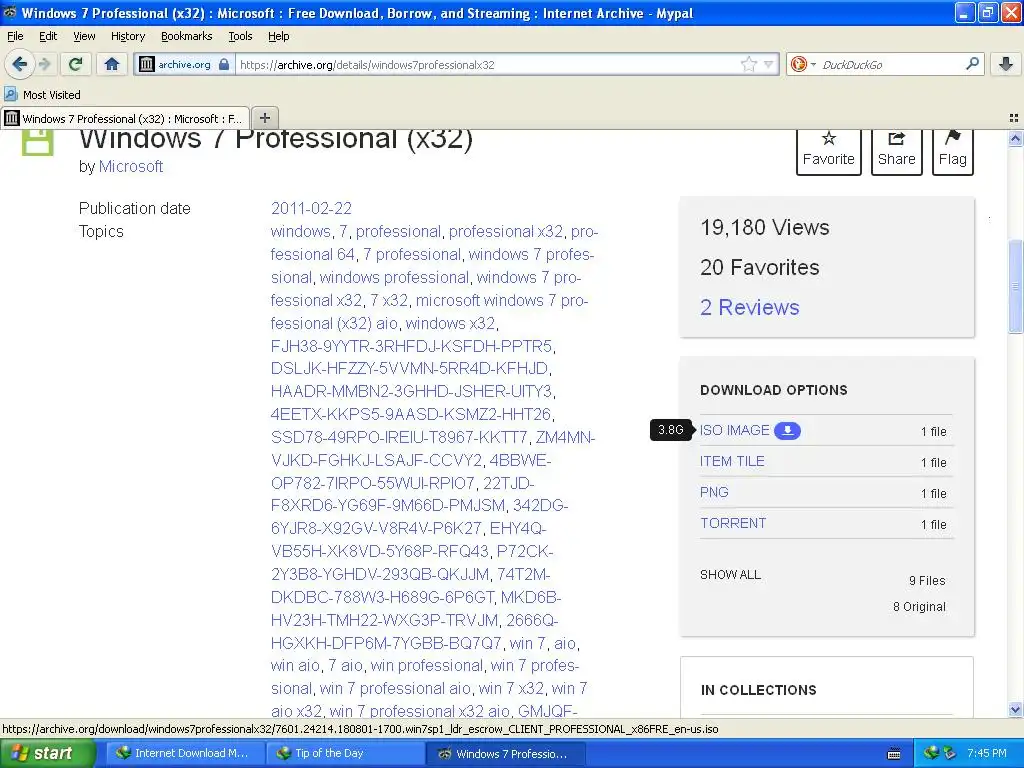Click the DSLJK-HFZZY-5VVMN-5RR4D-KFHJD topic
The image size is (1024, 768).
pos(409,368)
